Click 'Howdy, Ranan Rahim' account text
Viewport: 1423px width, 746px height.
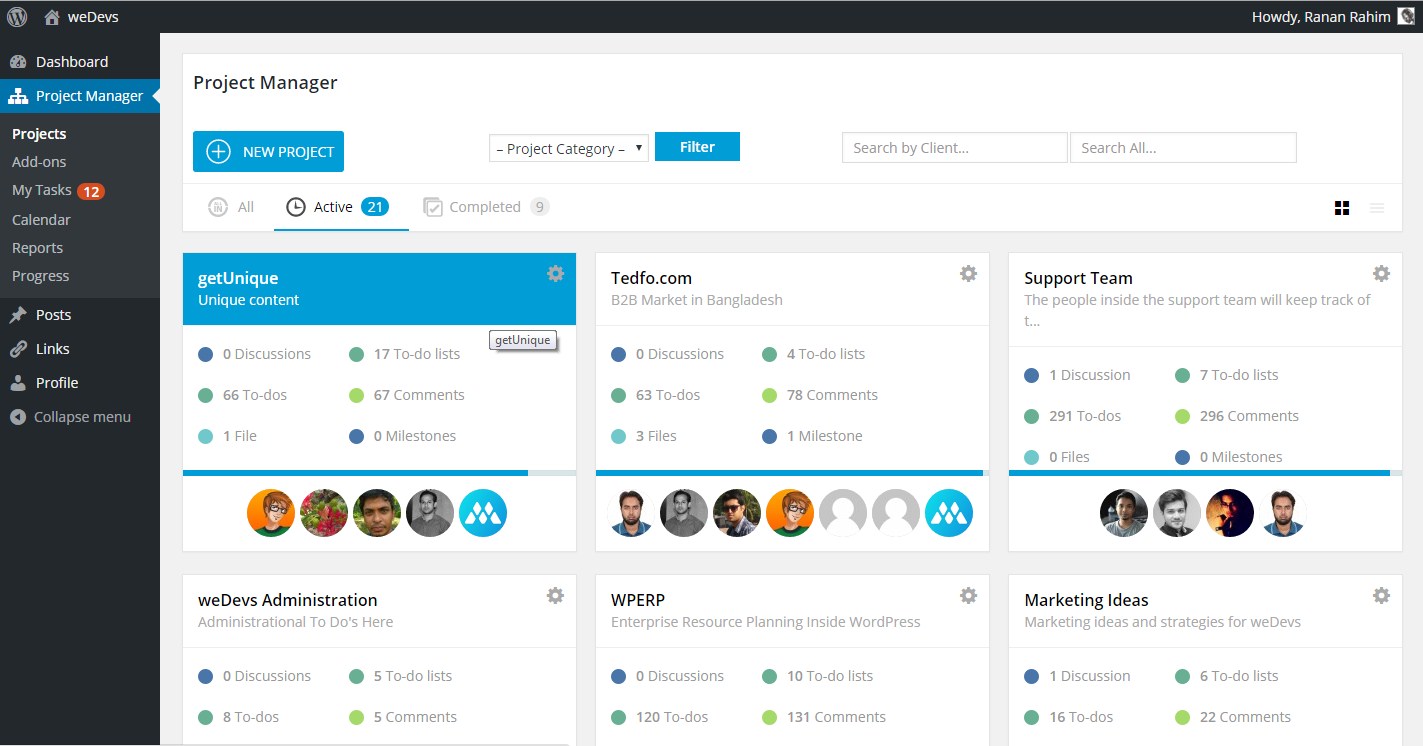1321,17
